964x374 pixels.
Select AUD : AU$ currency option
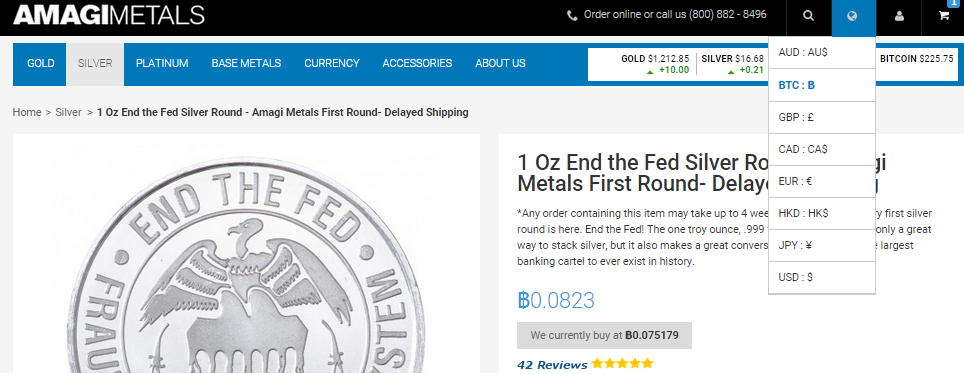tap(821, 52)
